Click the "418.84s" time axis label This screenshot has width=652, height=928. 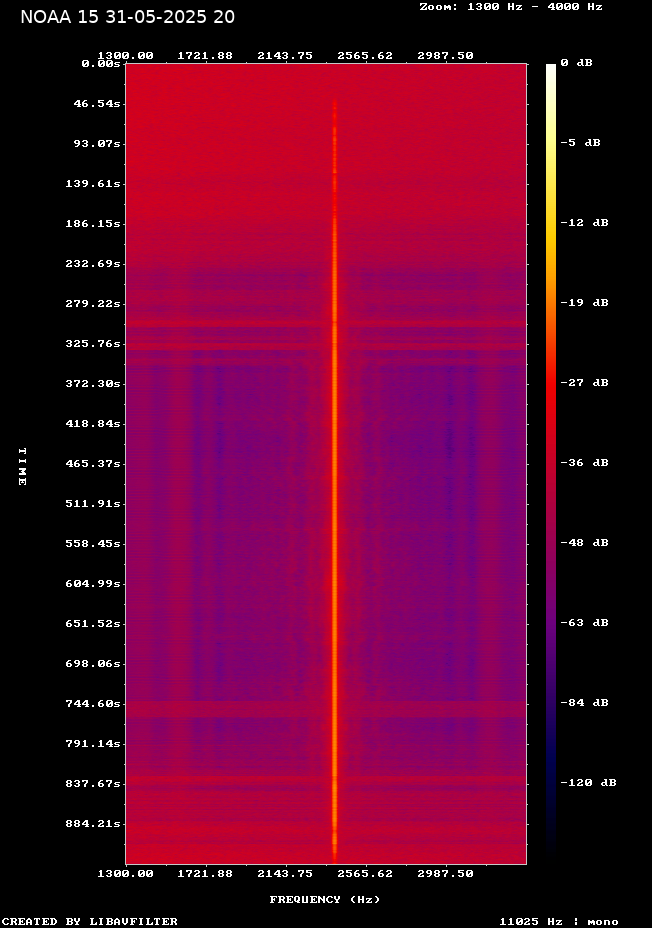93,424
